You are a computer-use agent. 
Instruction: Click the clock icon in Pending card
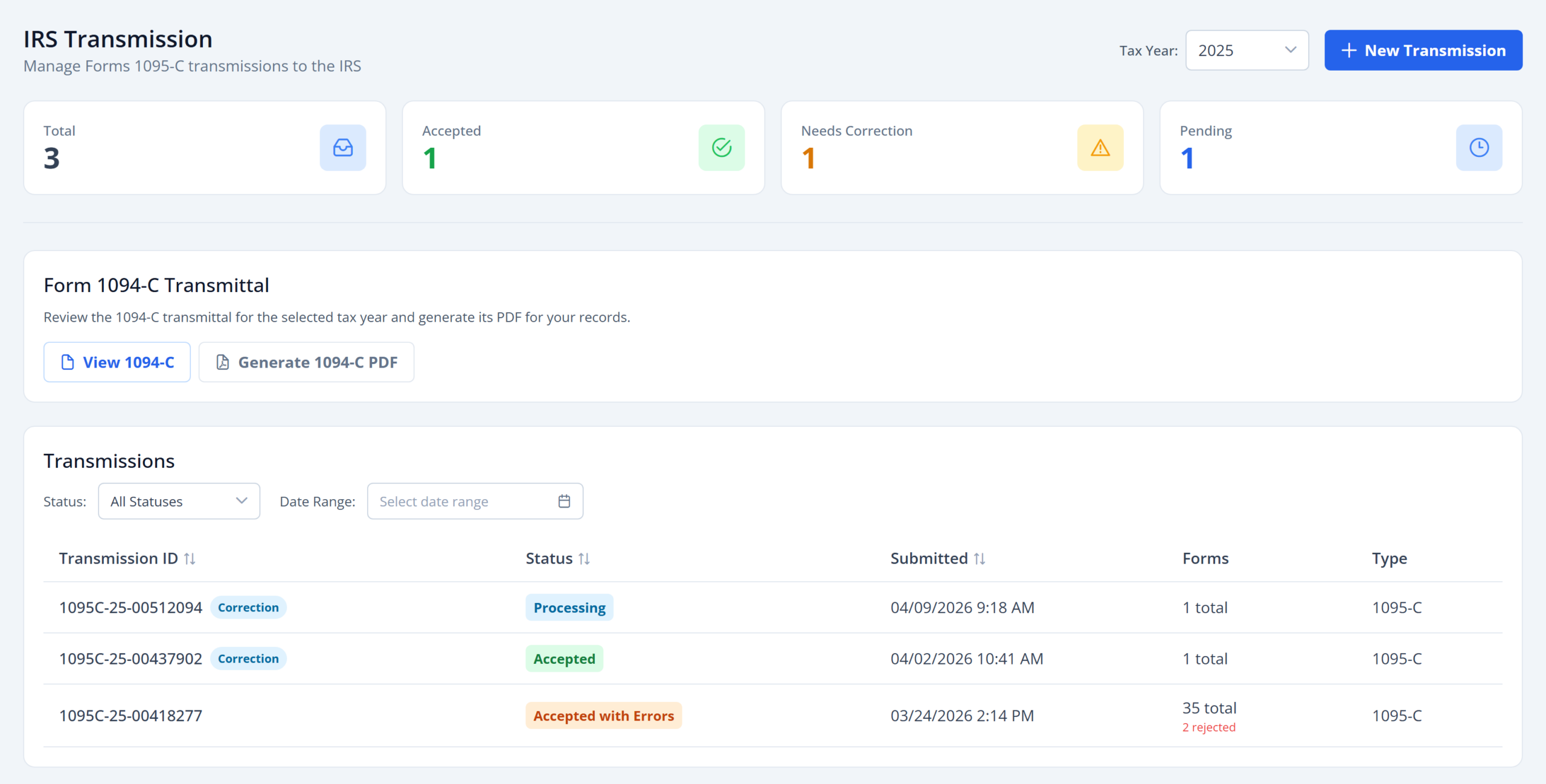click(x=1479, y=148)
